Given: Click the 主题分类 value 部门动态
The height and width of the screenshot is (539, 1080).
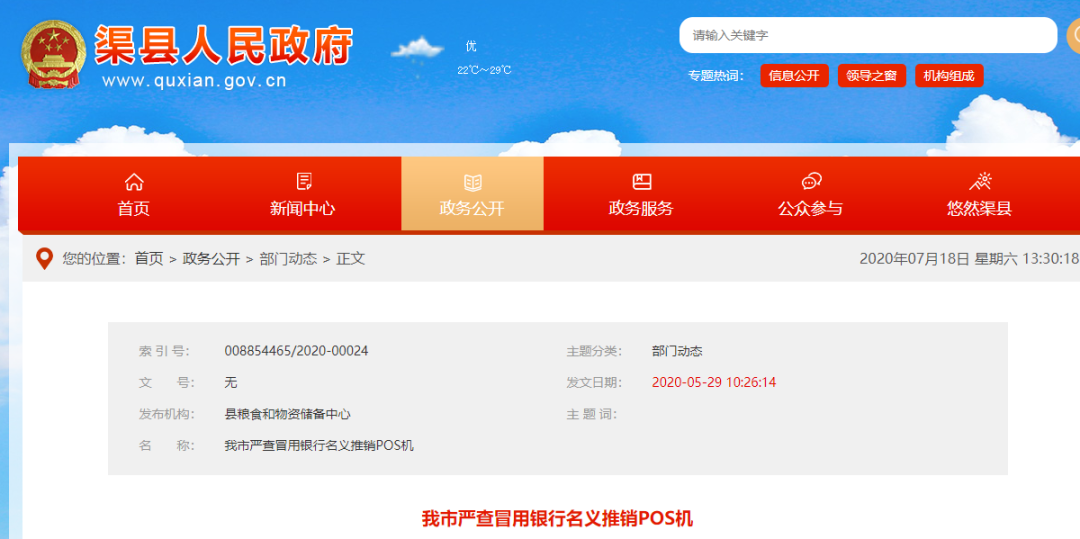Looking at the screenshot, I should click(677, 351).
